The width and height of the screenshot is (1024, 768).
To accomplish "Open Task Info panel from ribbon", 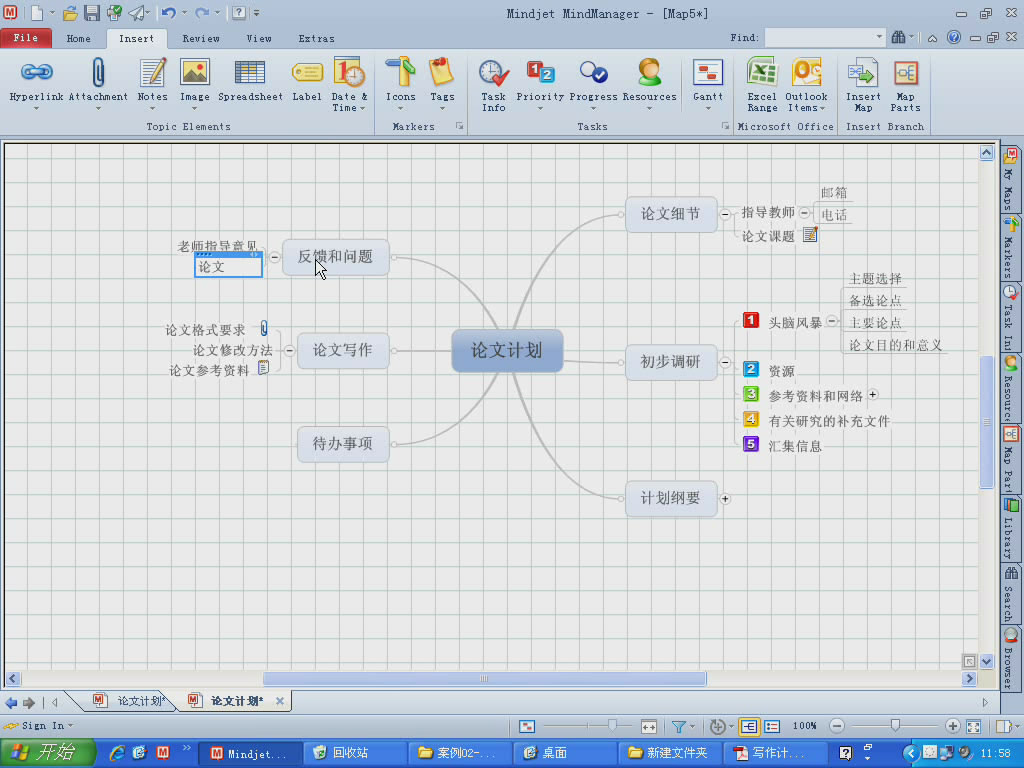I will 493,84.
